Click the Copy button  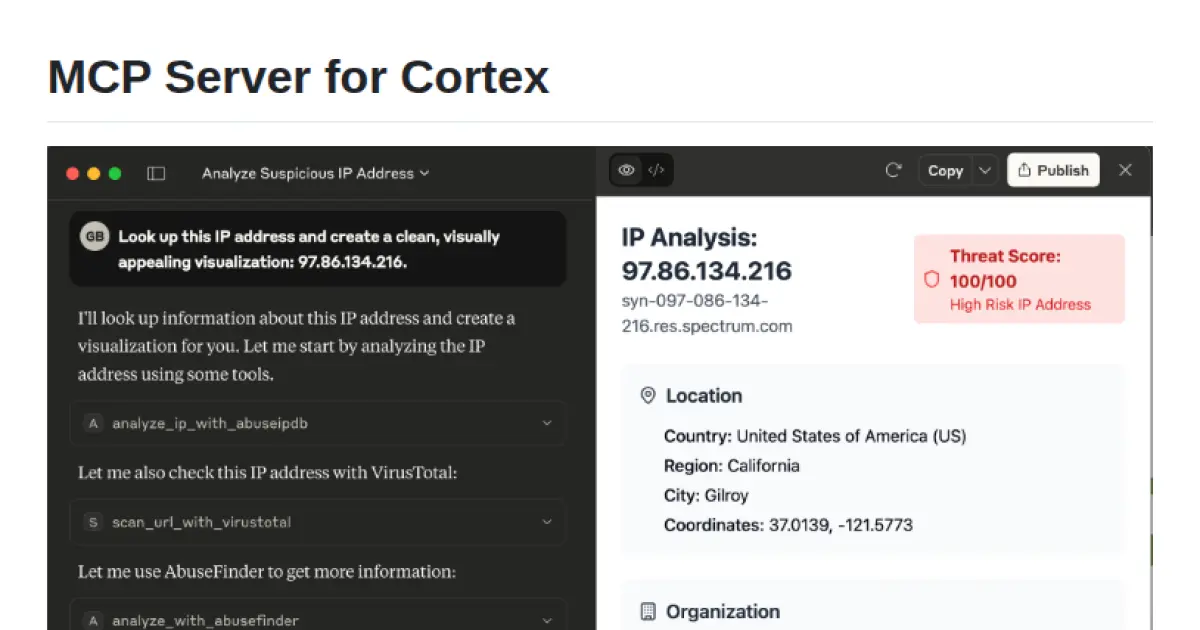tap(945, 170)
